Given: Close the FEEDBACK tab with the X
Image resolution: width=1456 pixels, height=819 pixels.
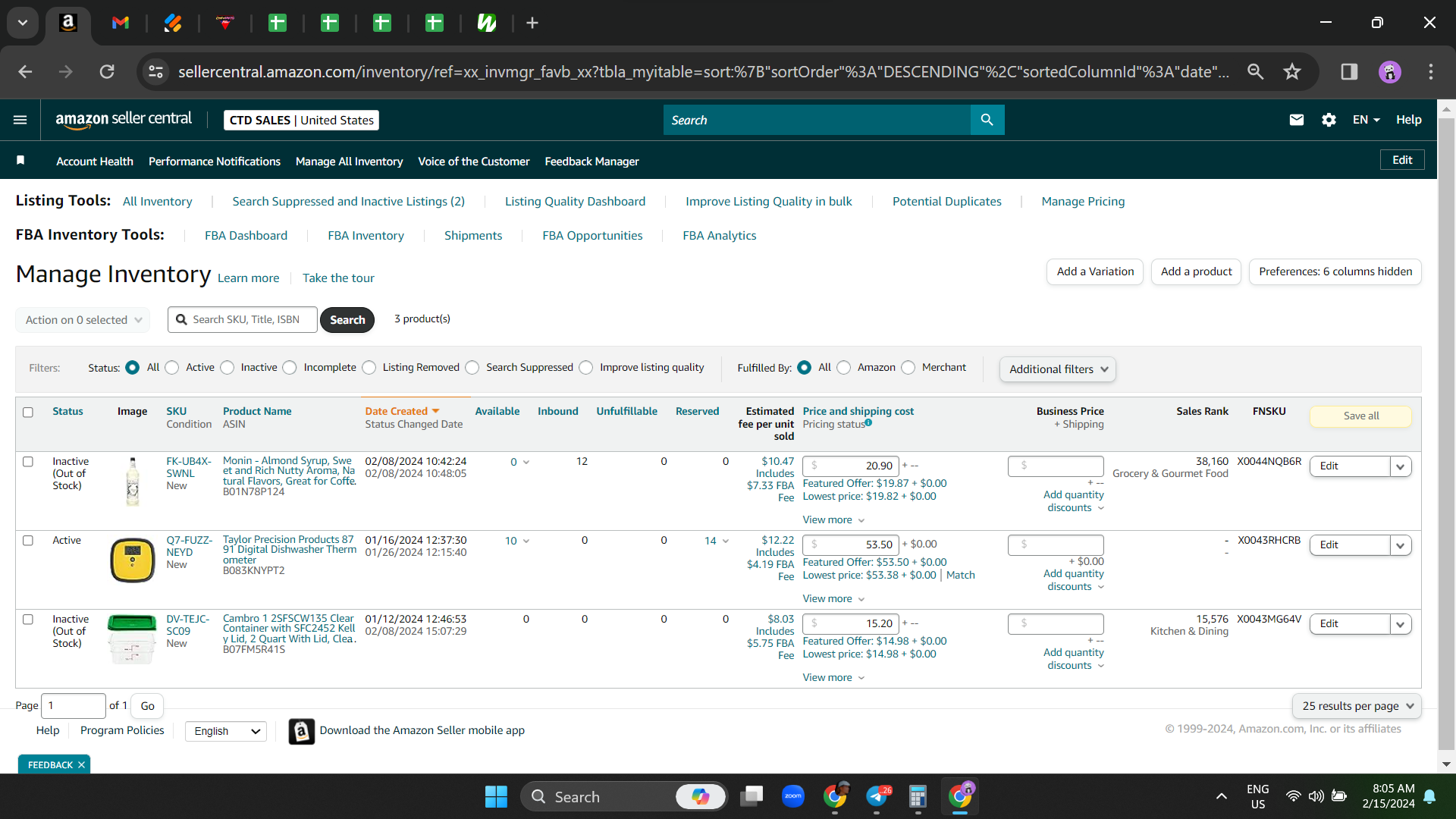Looking at the screenshot, I should click(x=81, y=764).
